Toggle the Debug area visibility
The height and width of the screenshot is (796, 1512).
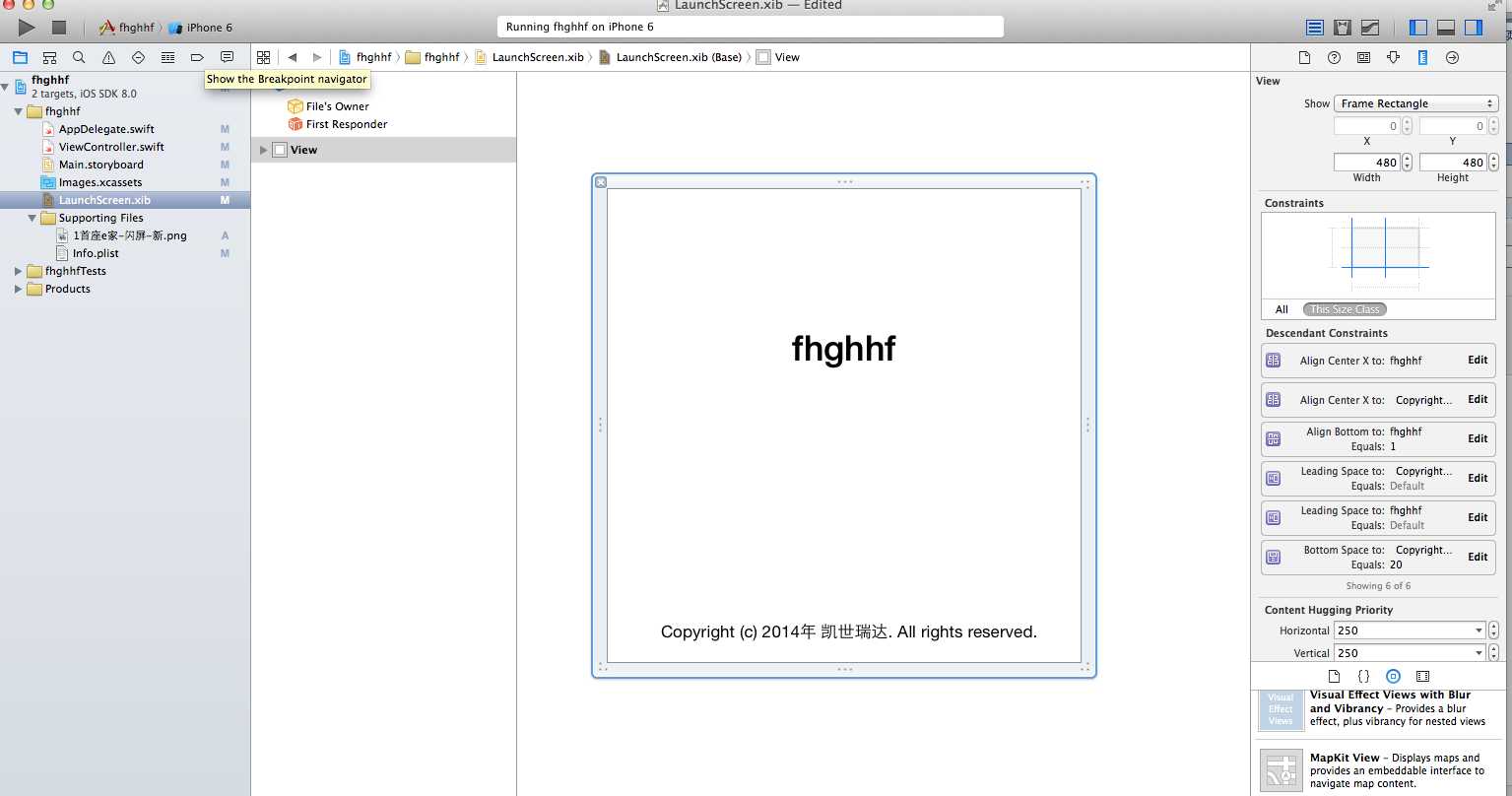[x=1446, y=28]
